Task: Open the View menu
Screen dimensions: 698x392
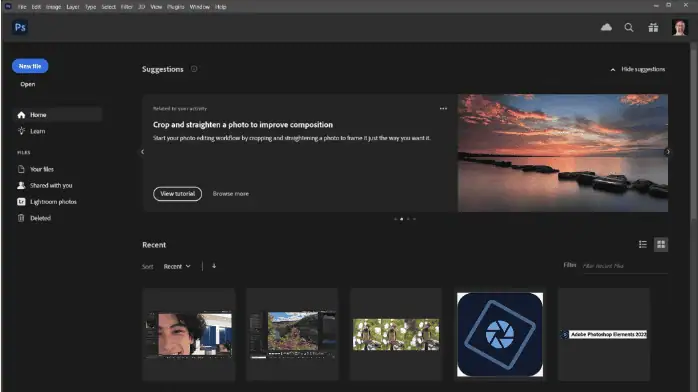Action: pos(156,7)
